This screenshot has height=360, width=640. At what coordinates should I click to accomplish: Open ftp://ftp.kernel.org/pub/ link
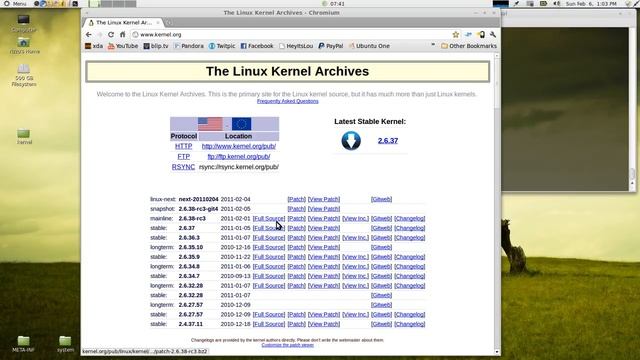point(239,157)
